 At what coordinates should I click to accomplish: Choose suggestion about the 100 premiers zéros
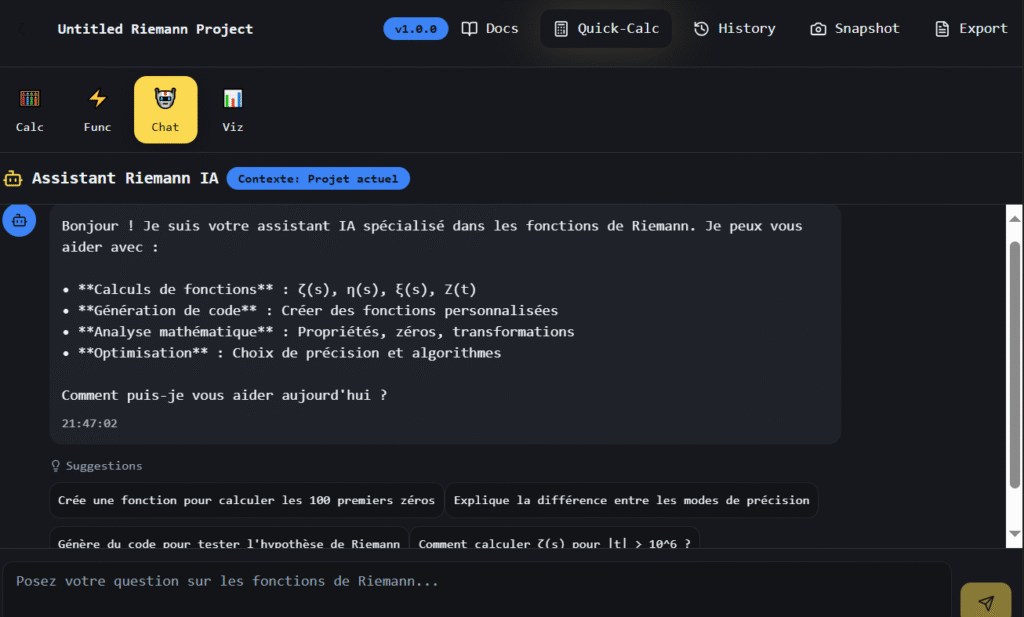pyautogui.click(x=246, y=500)
